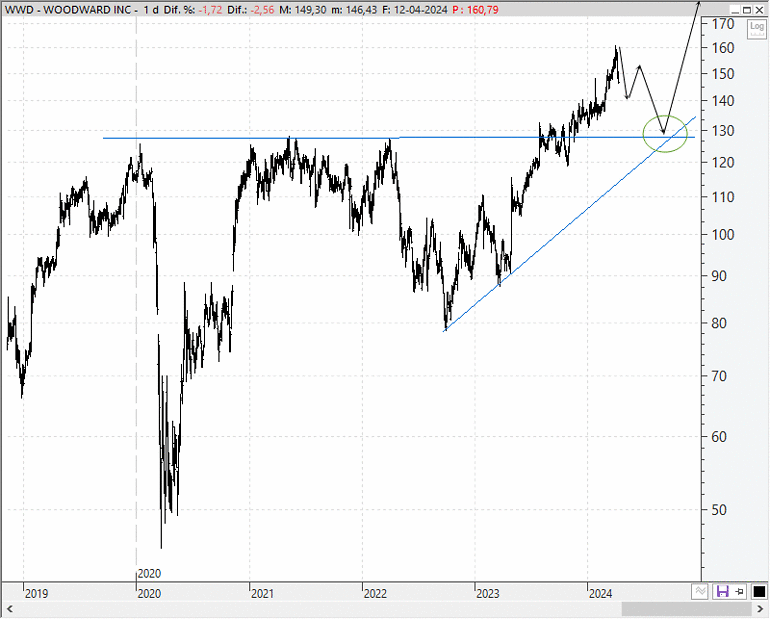Click the 110 price axis label

click(x=723, y=197)
